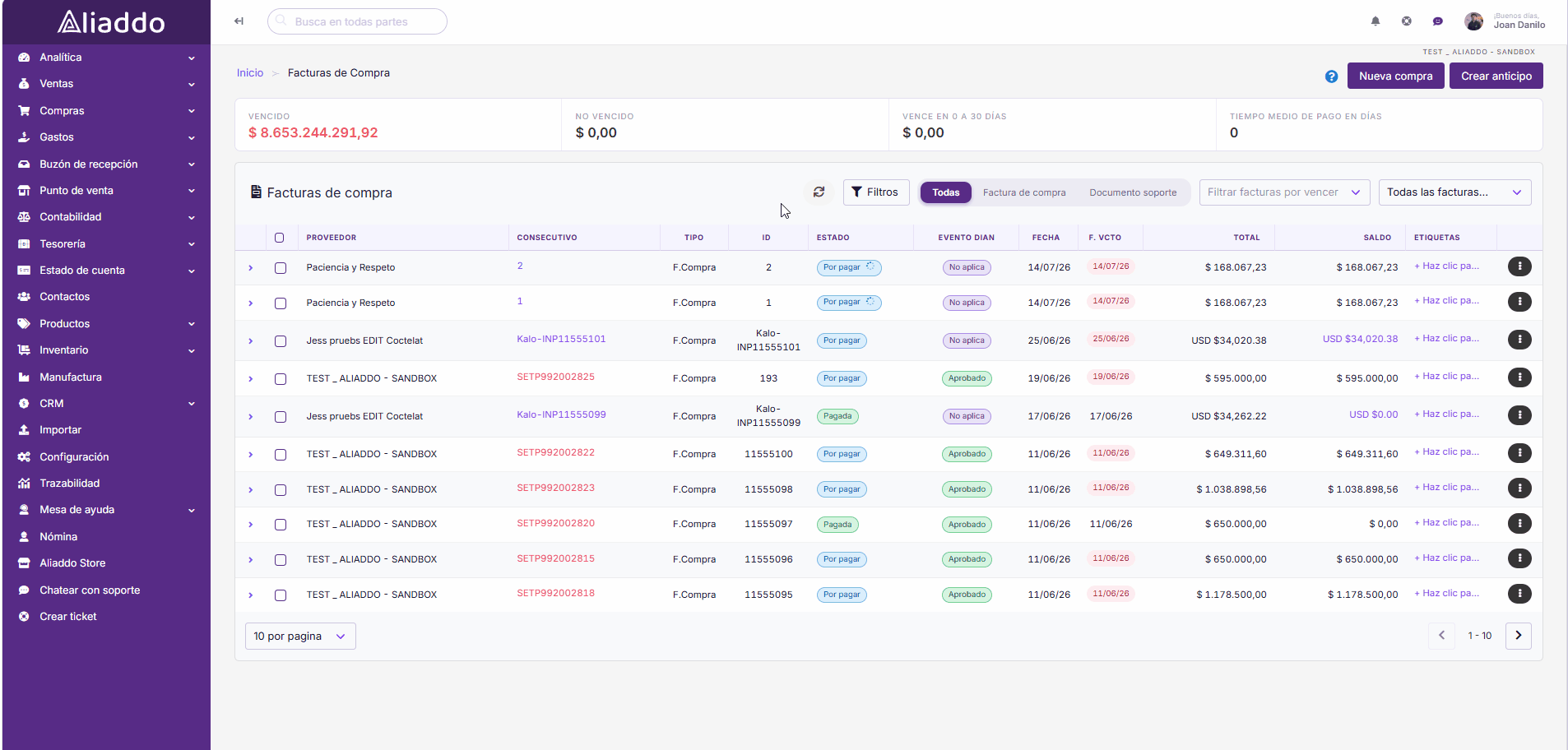The image size is (1568, 750).
Task: Click the Analítica sidebar icon
Action: coord(24,58)
